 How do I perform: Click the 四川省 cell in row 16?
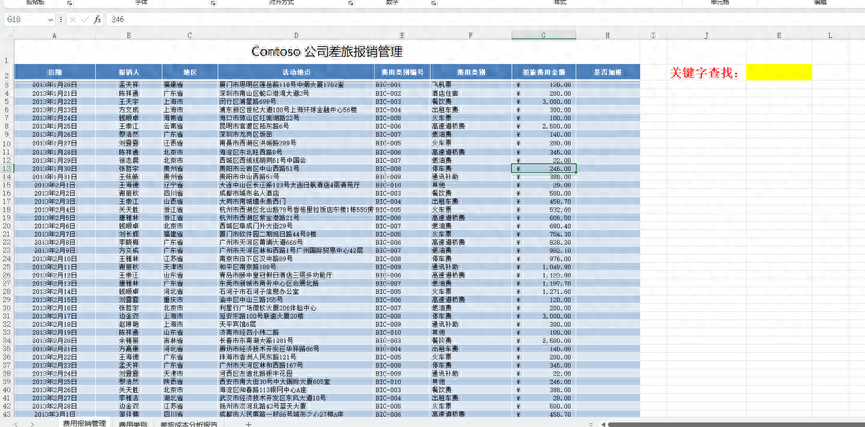pyautogui.click(x=190, y=193)
